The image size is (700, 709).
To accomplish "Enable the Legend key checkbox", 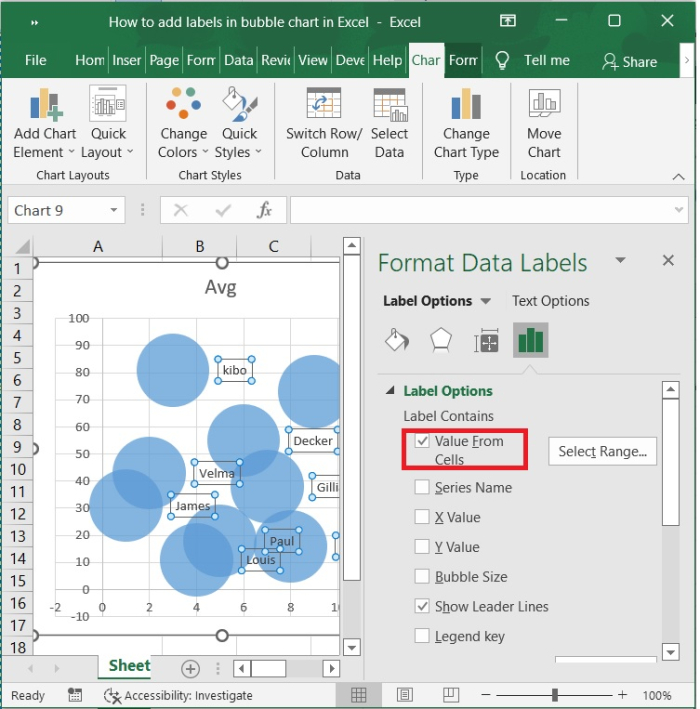I will 422,636.
